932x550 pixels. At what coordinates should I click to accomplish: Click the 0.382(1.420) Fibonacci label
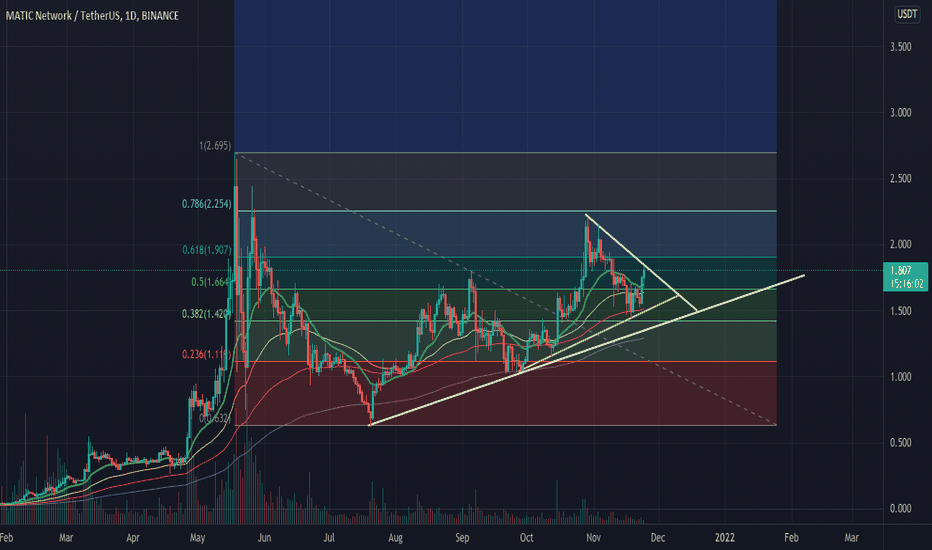coord(206,314)
